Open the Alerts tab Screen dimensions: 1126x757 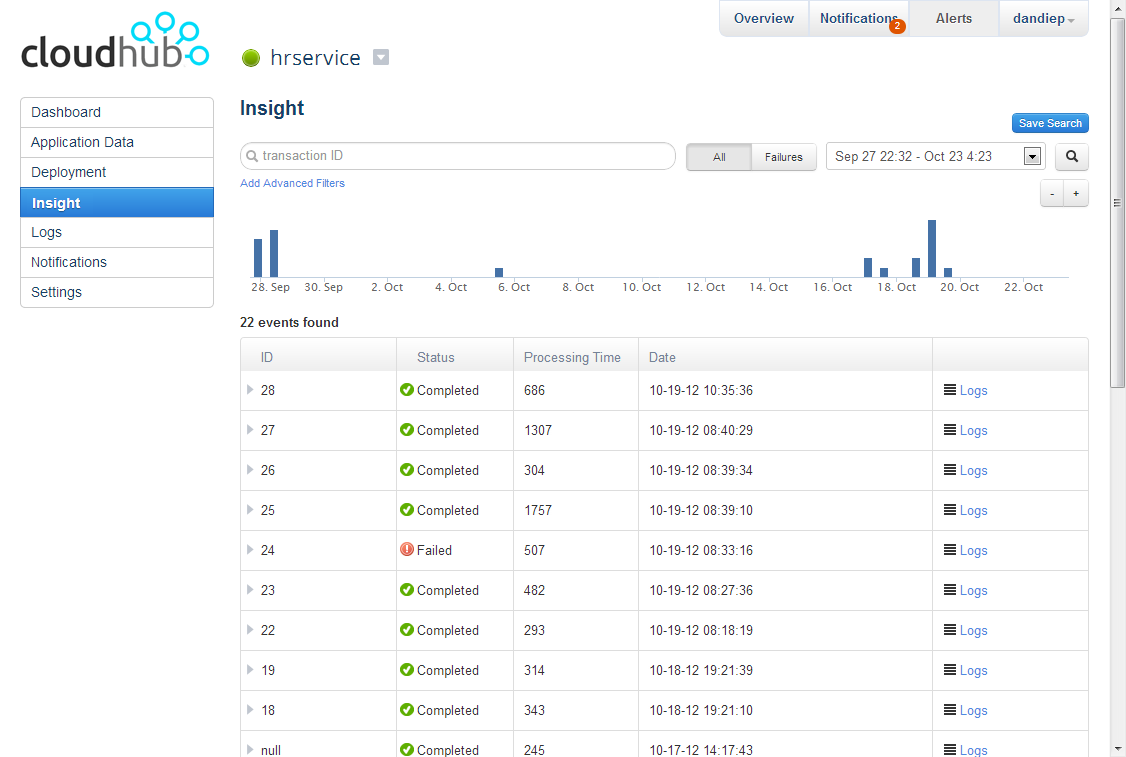953,18
